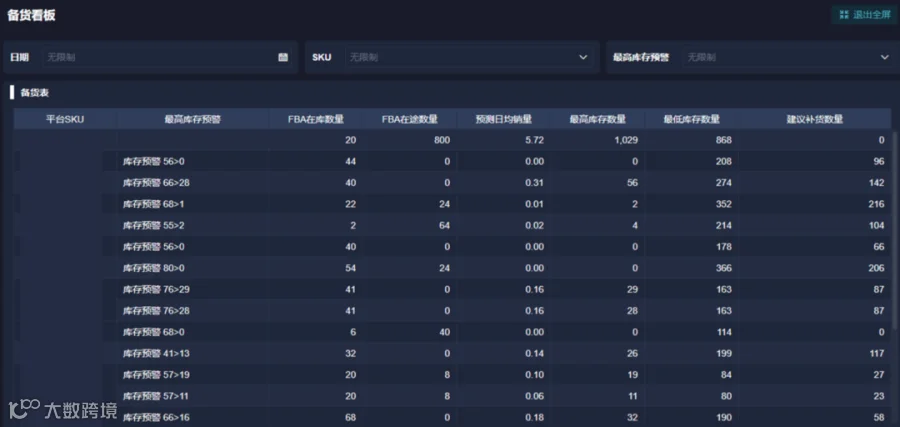Select the FBA在途数量 column header
Viewport: 900px width, 427px height.
[x=409, y=119]
